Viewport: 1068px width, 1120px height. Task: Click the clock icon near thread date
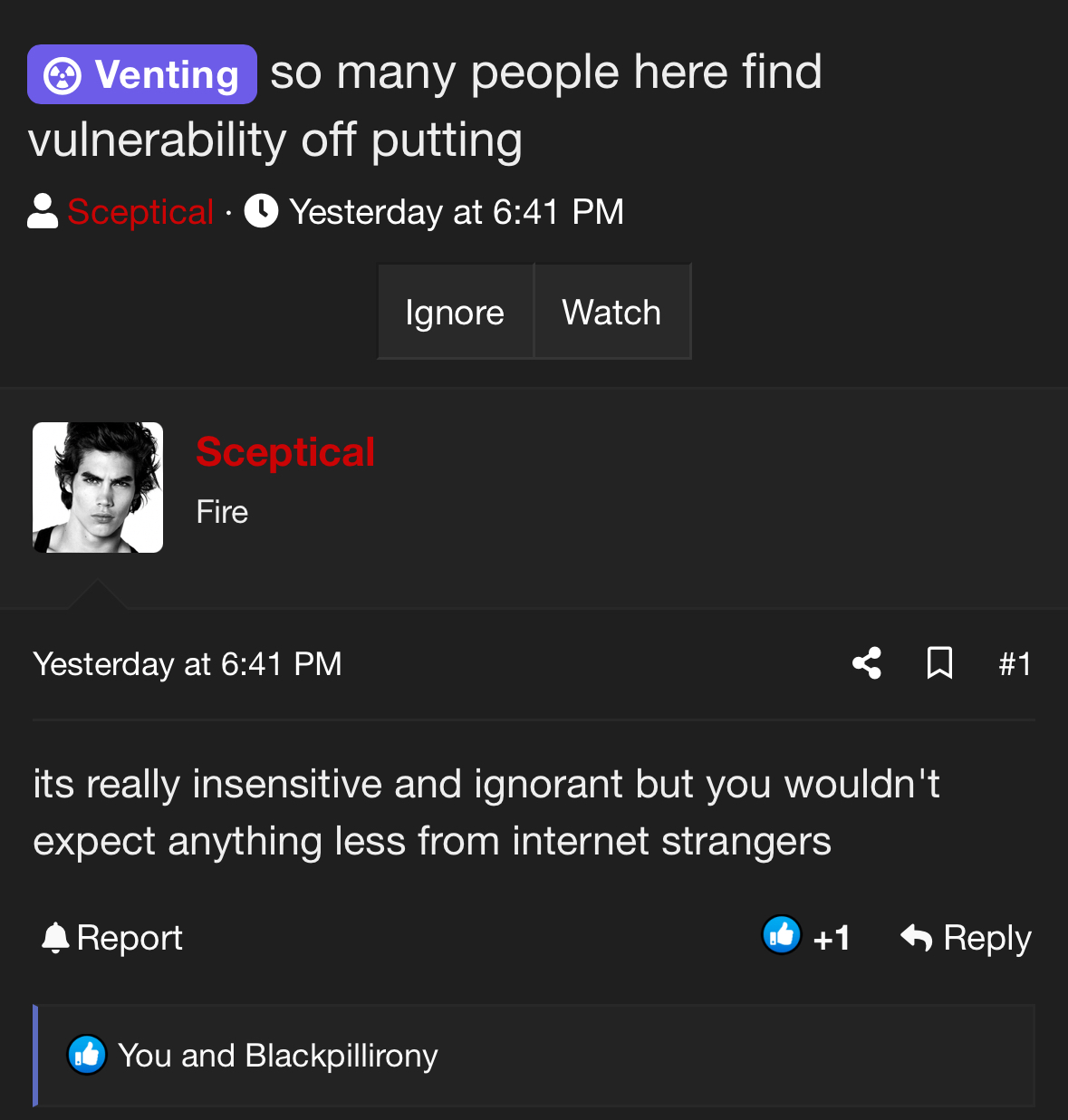(x=261, y=211)
